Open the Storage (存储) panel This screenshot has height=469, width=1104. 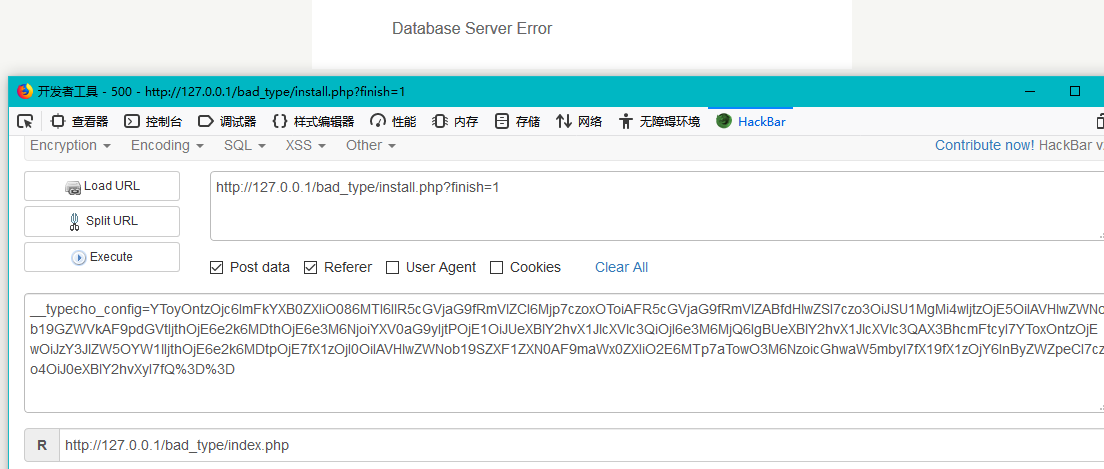[517, 121]
